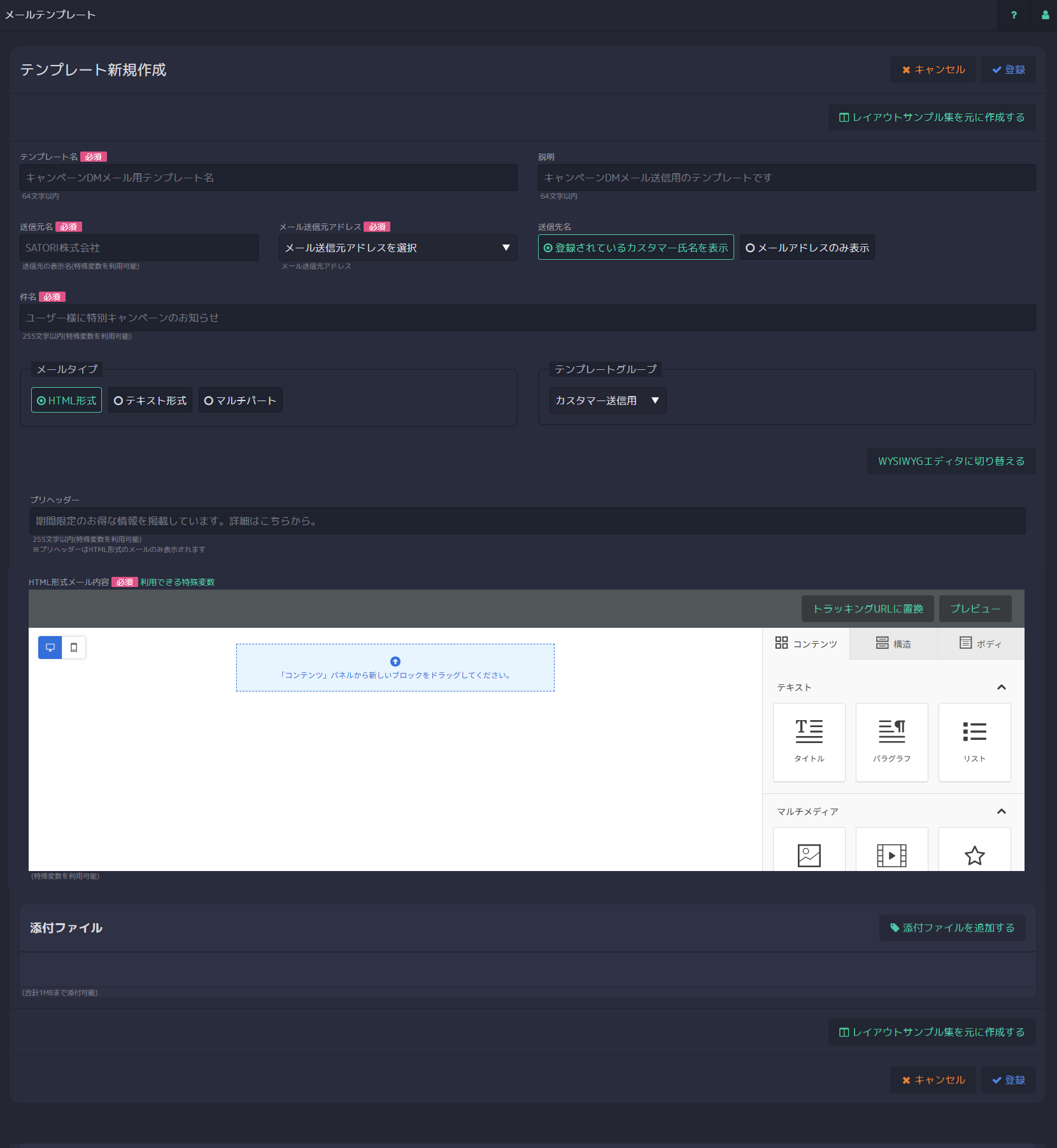Viewport: 1057px width, 1148px height.
Task: Collapse the テキスト section
Action: [1001, 688]
